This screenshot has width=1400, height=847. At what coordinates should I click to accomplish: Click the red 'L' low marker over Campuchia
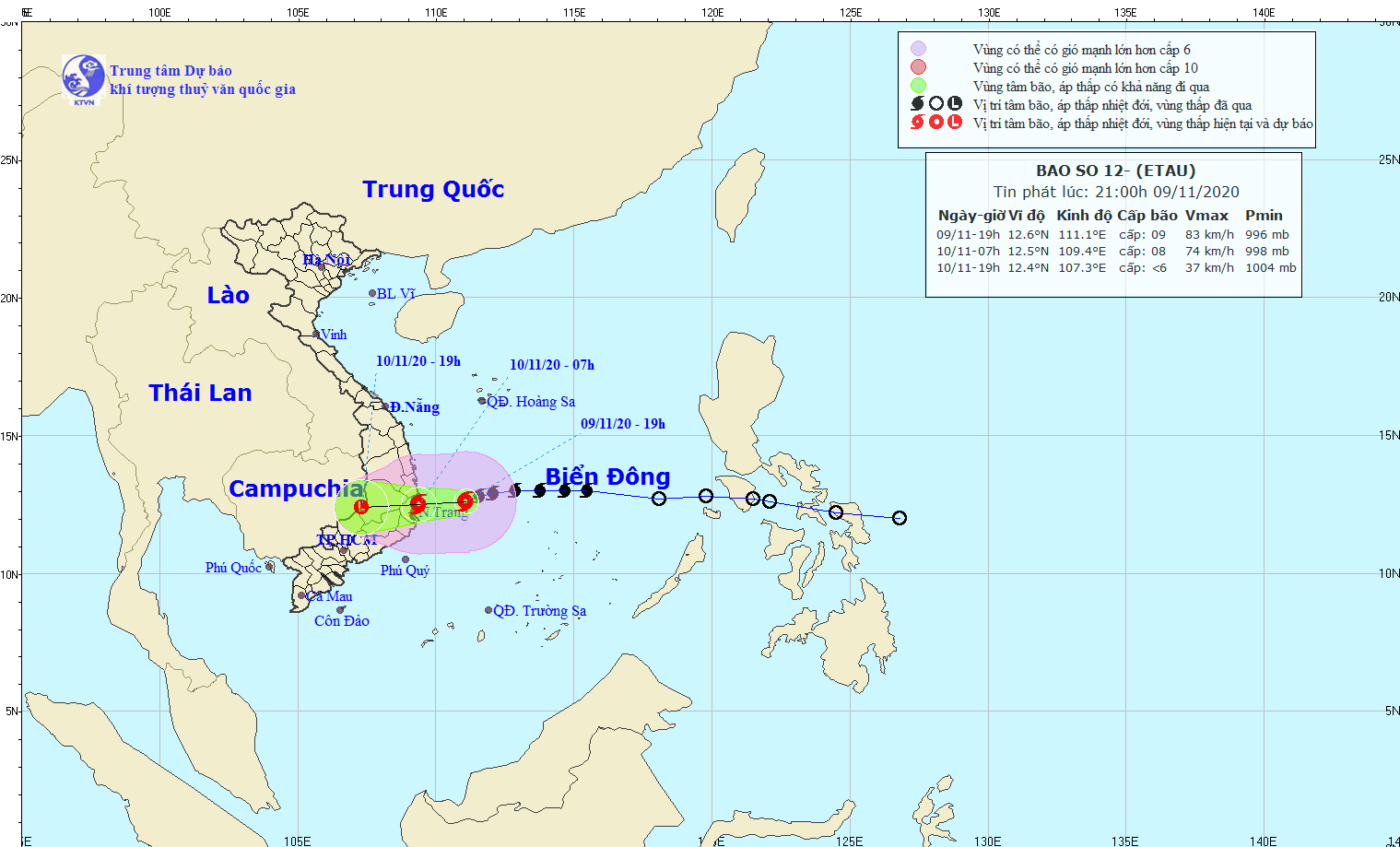pos(360,506)
